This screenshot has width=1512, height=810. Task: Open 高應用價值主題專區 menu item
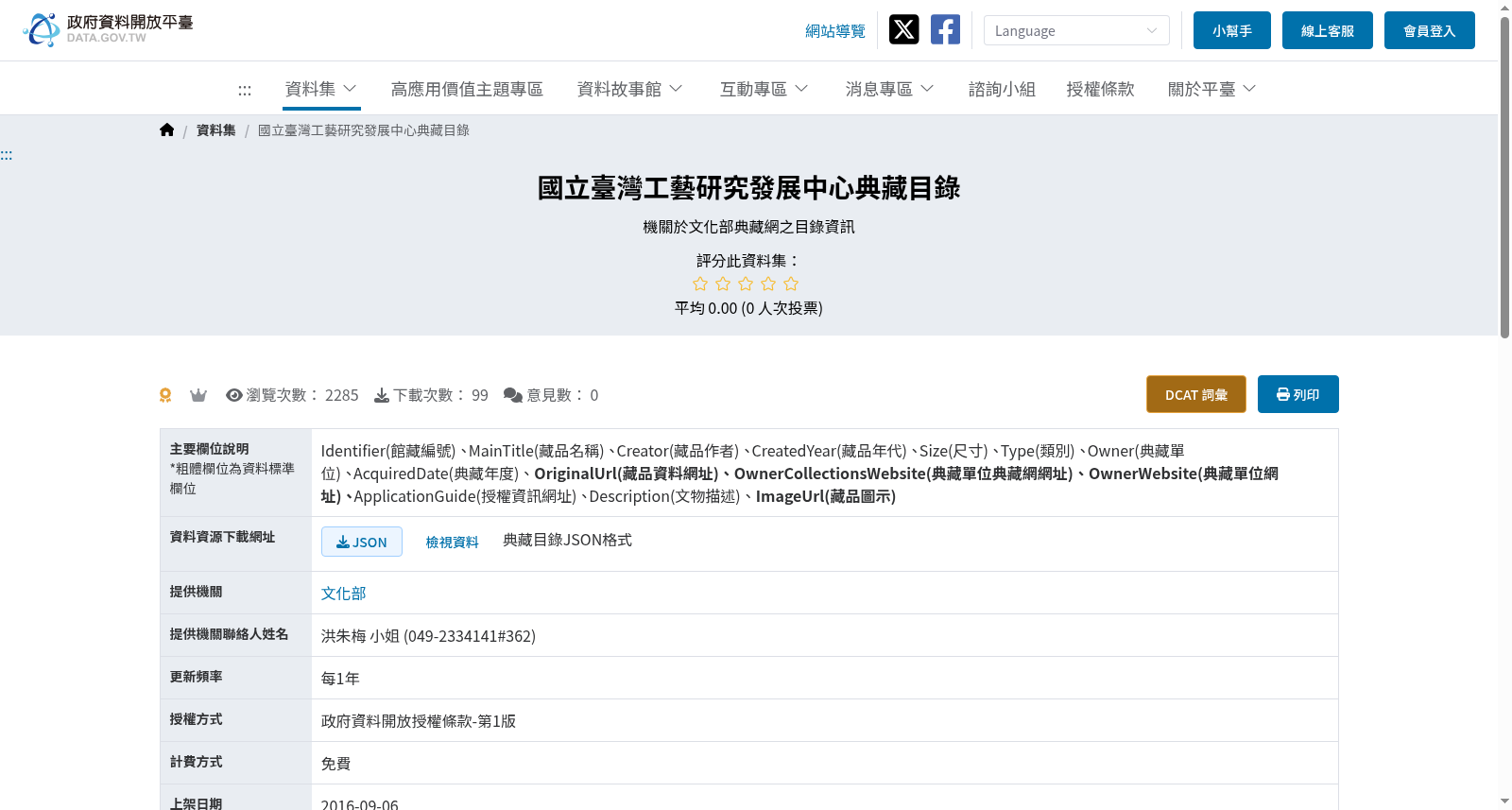click(467, 89)
